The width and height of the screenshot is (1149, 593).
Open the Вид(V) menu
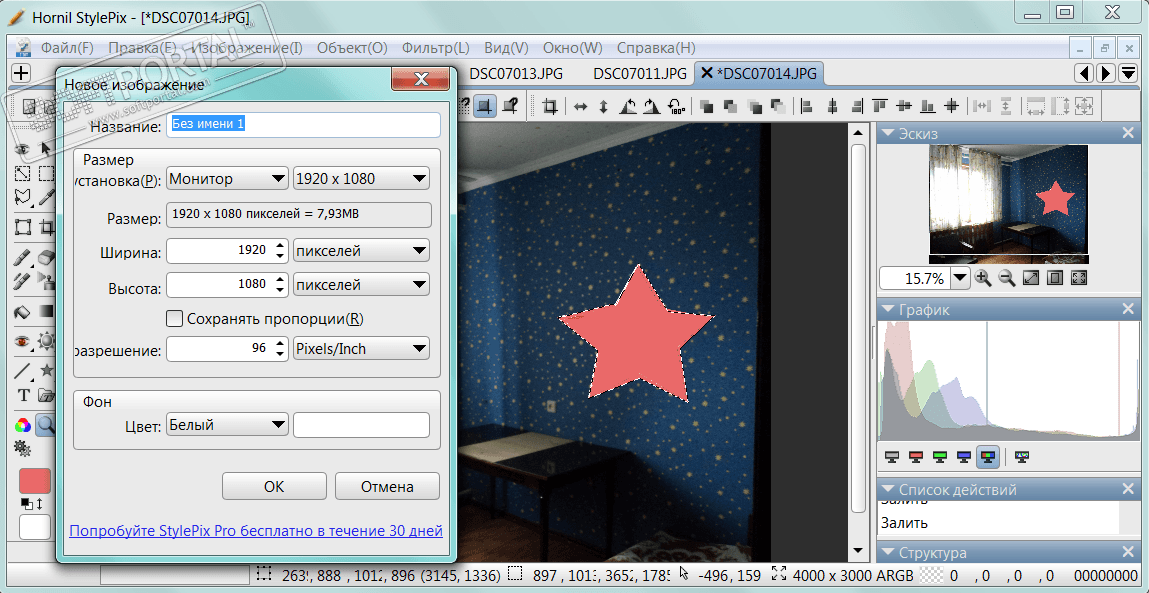(x=506, y=48)
